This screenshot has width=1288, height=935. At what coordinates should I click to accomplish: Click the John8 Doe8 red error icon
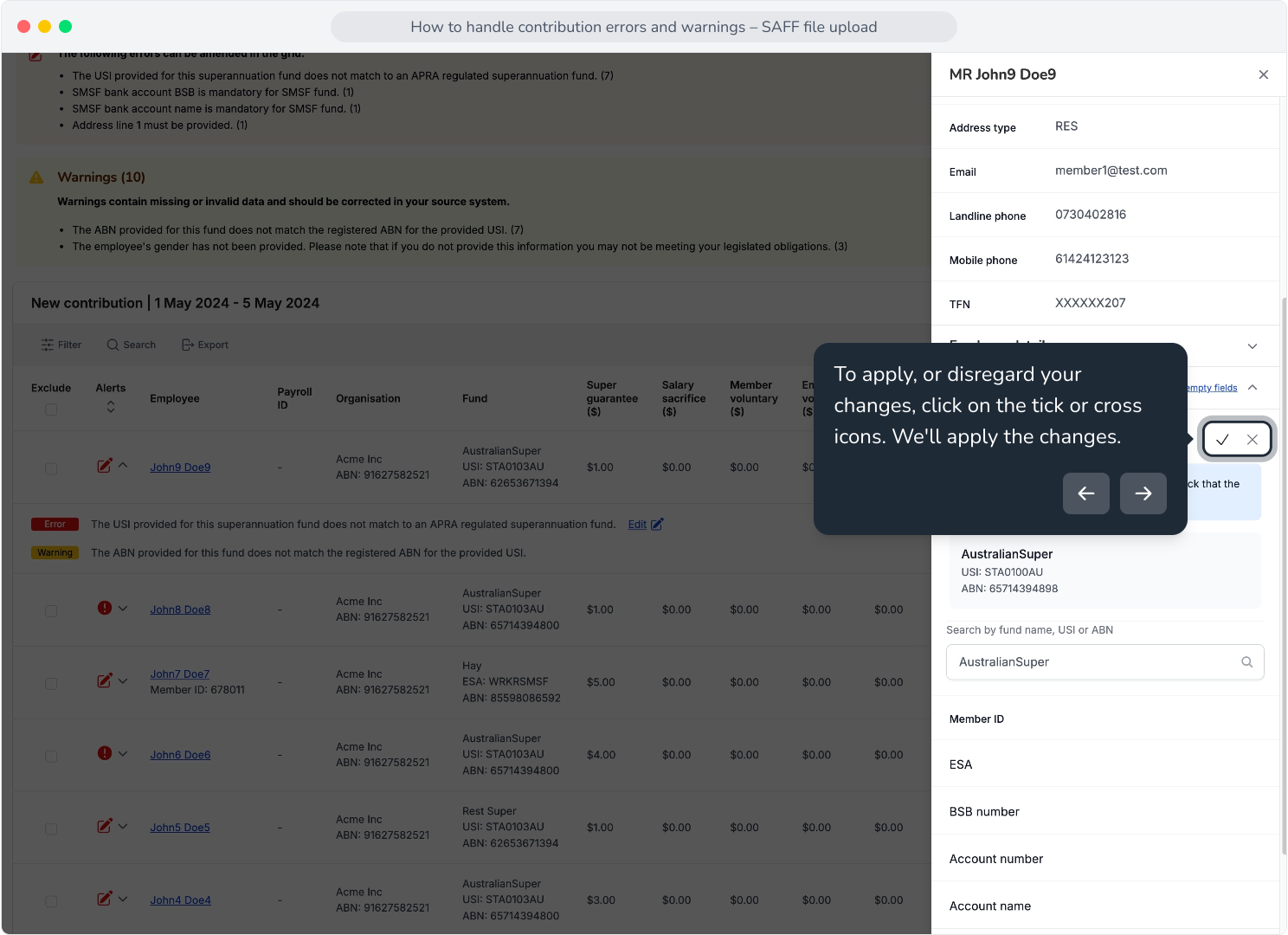105,608
